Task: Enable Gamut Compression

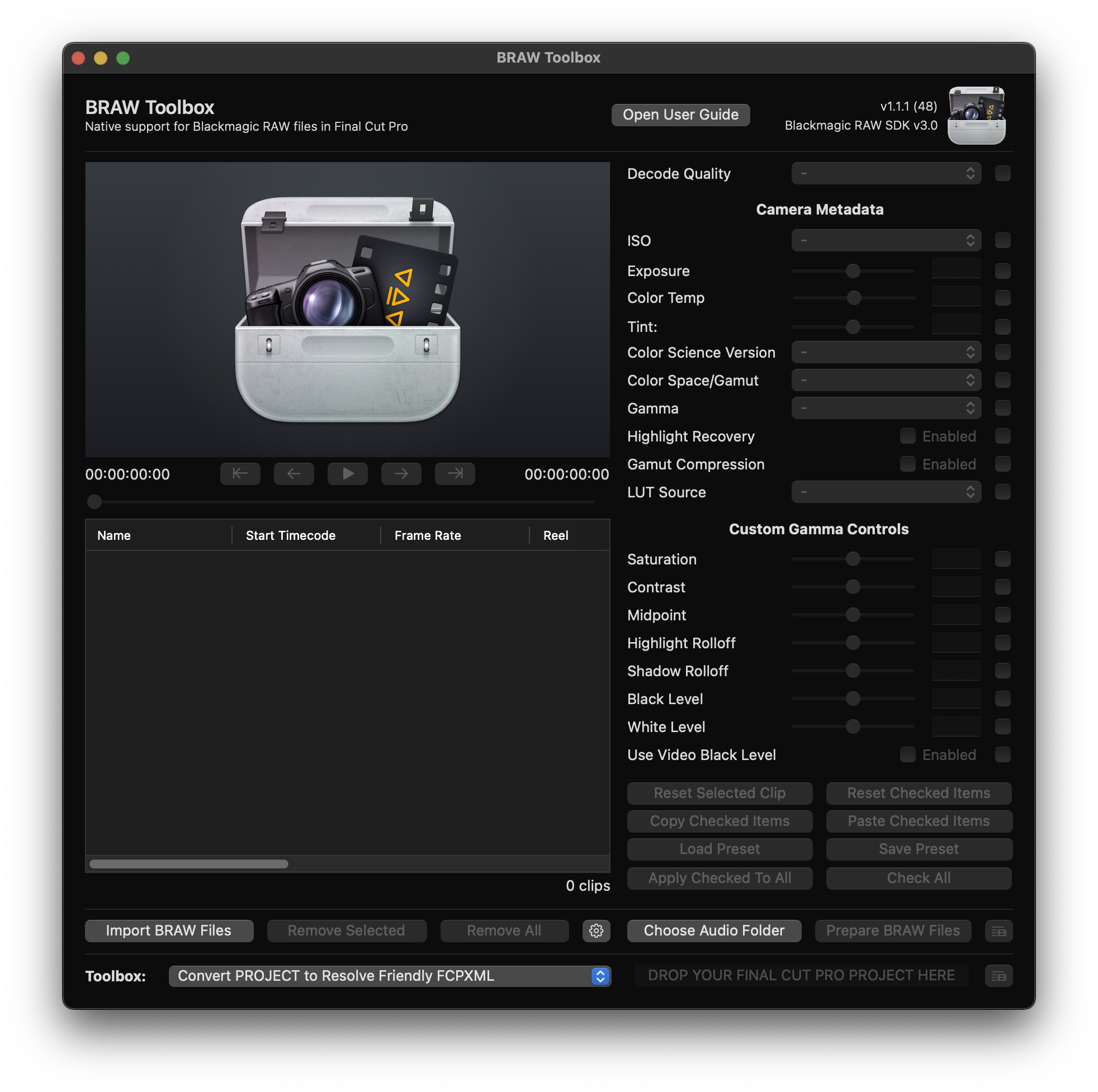Action: [907, 464]
